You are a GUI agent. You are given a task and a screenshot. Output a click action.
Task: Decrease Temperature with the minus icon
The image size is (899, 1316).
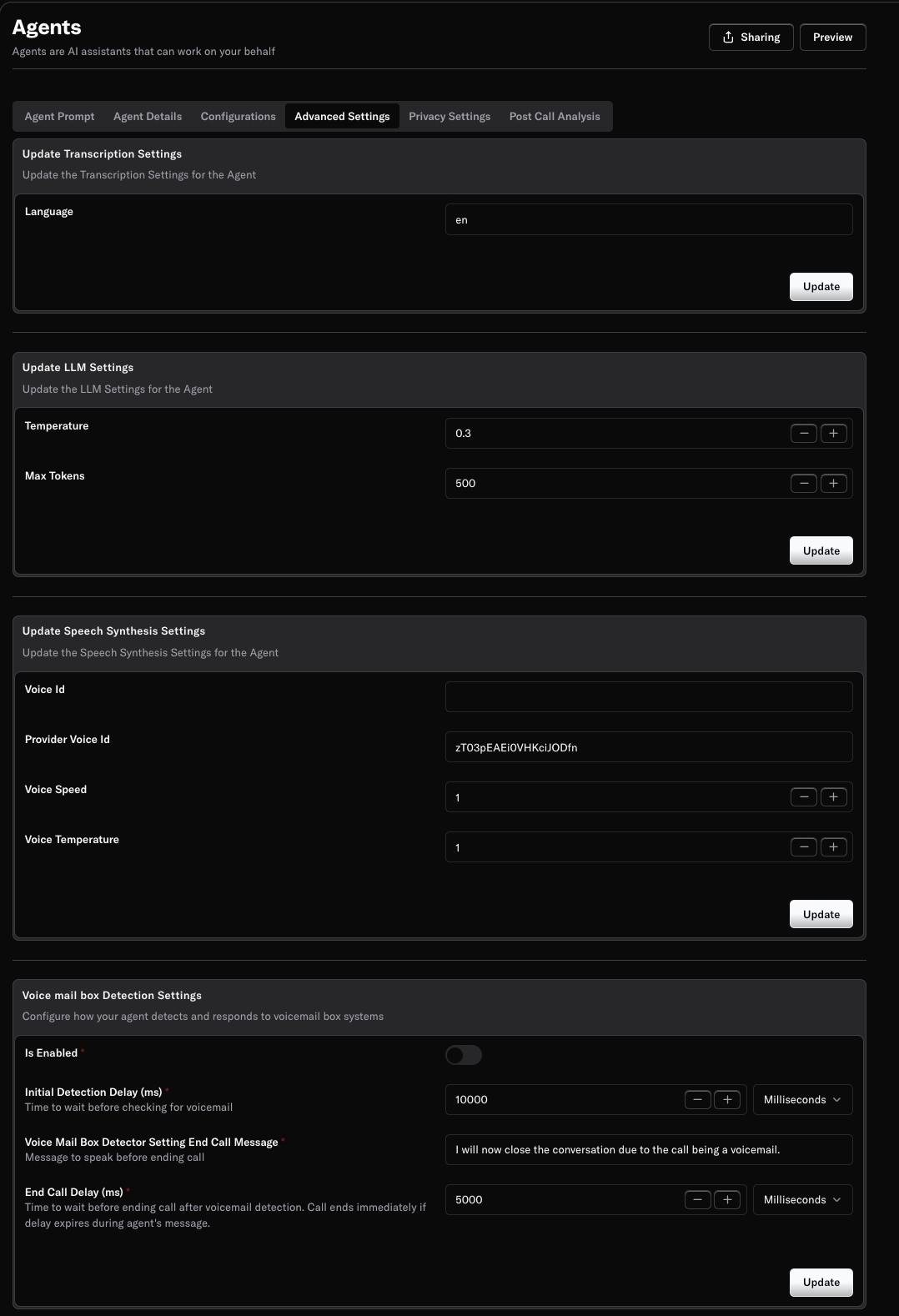(803, 434)
